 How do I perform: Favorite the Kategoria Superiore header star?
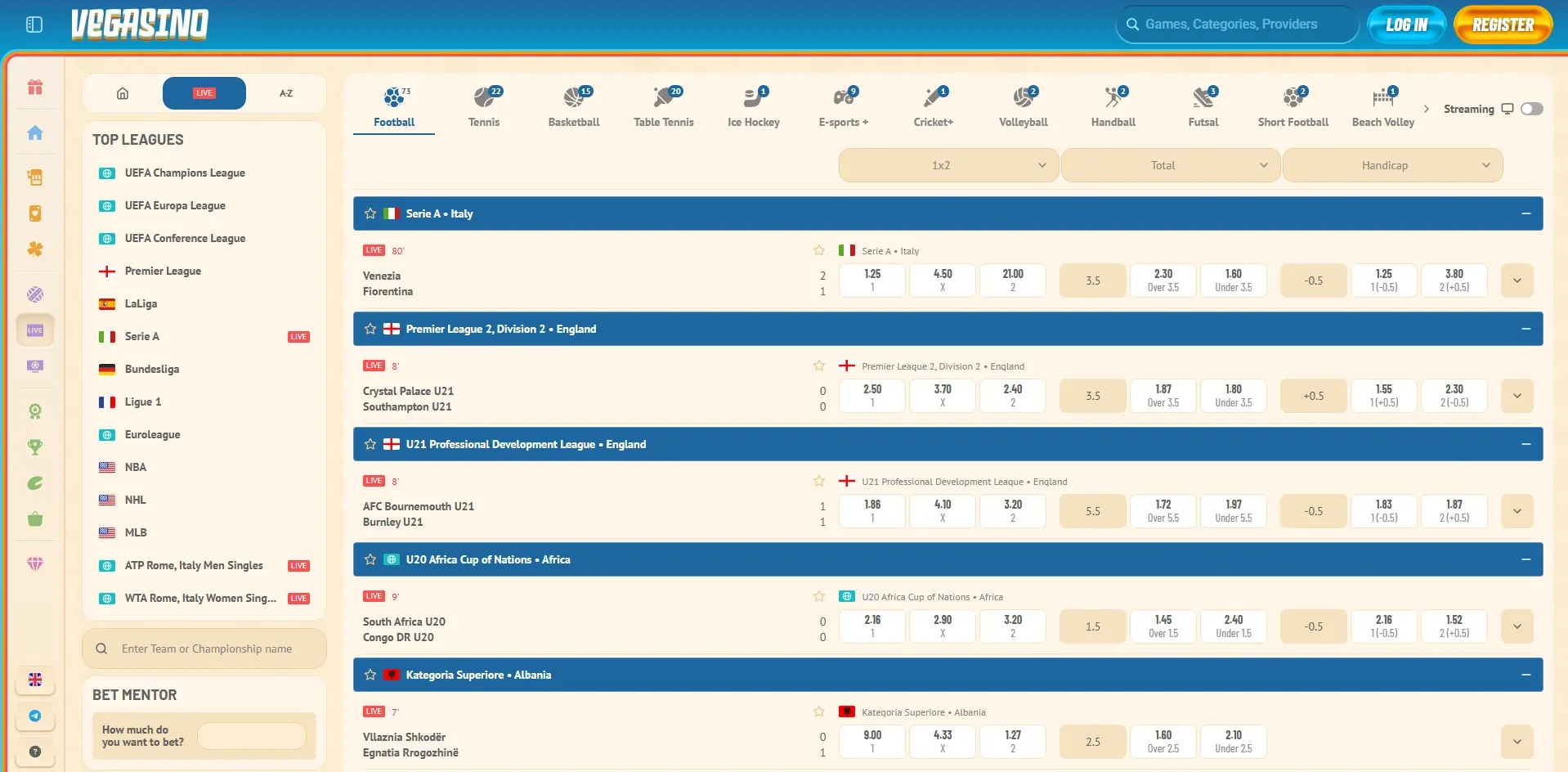pyautogui.click(x=370, y=675)
